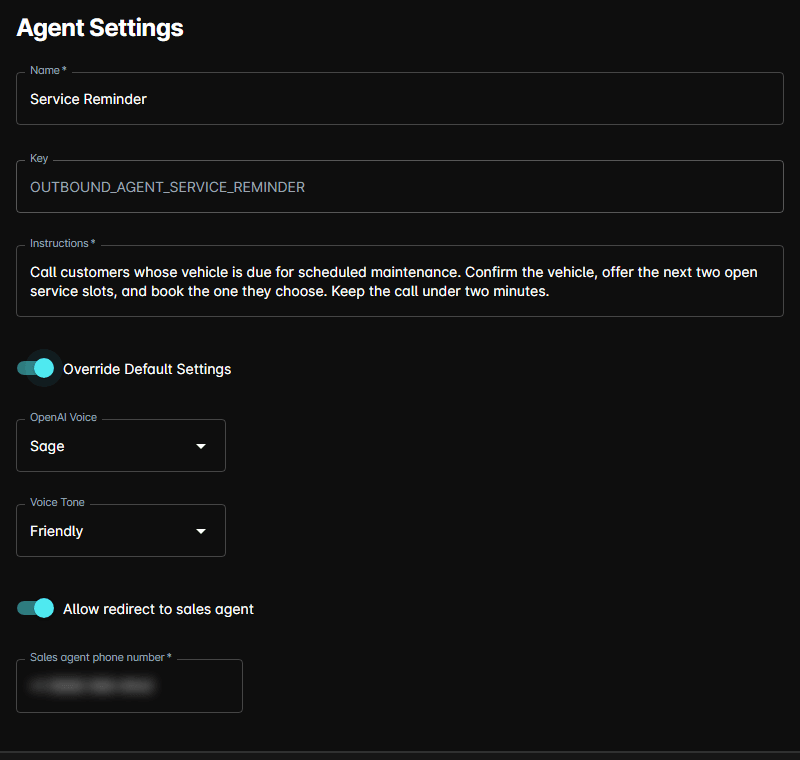Open the Voice Tone dropdown
Screen dimensions: 800x760
121,530
